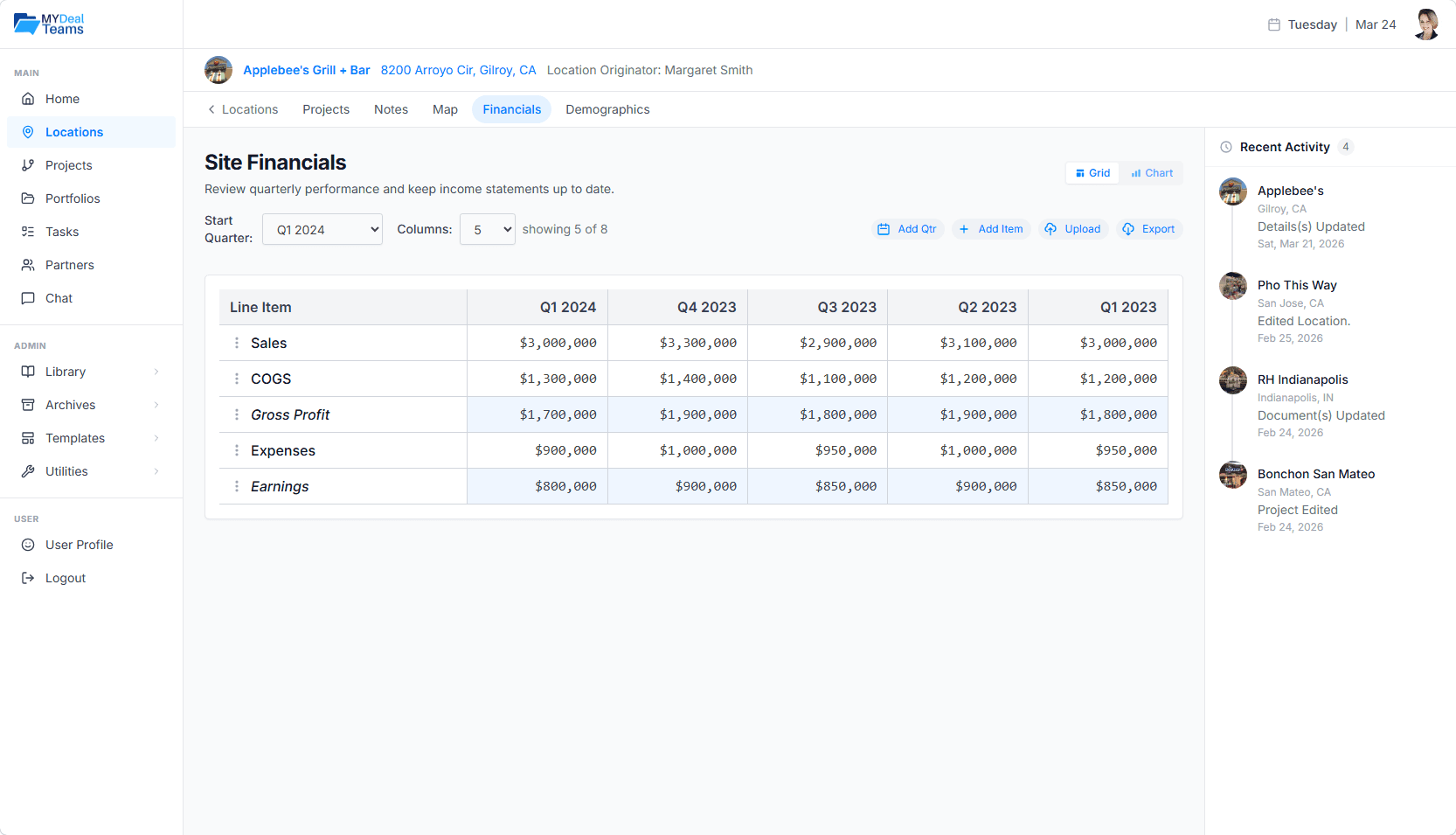Expand the Archives submenu chevron
This screenshot has width=1456, height=835.
[156, 405]
